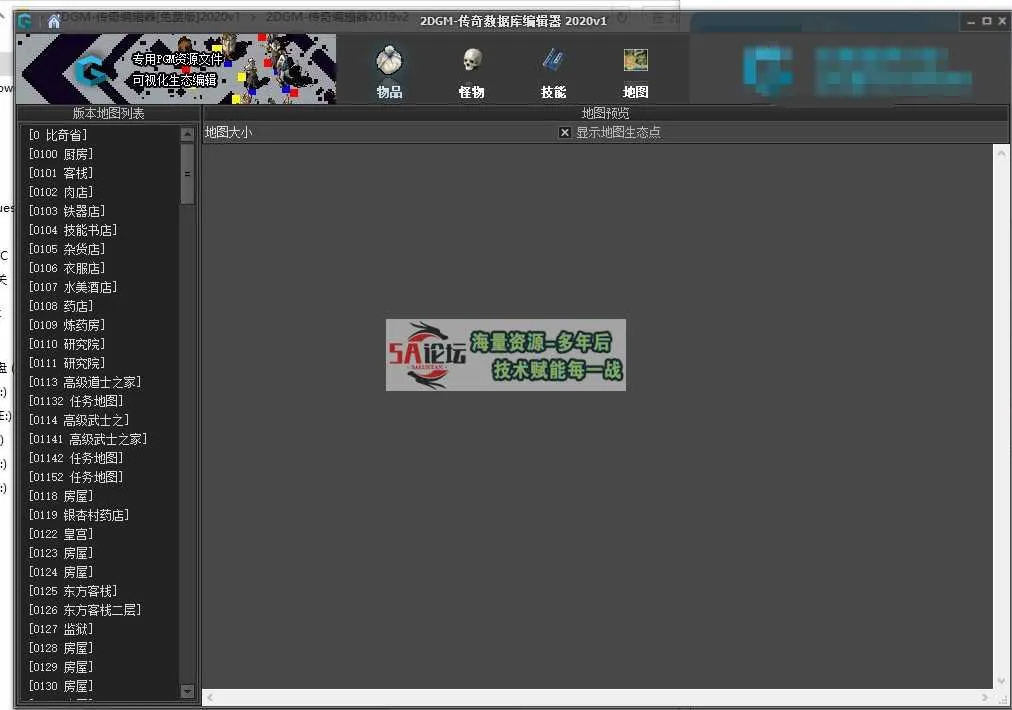Select map [0101 客栈]
The image size is (1012, 710).
(x=61, y=173)
